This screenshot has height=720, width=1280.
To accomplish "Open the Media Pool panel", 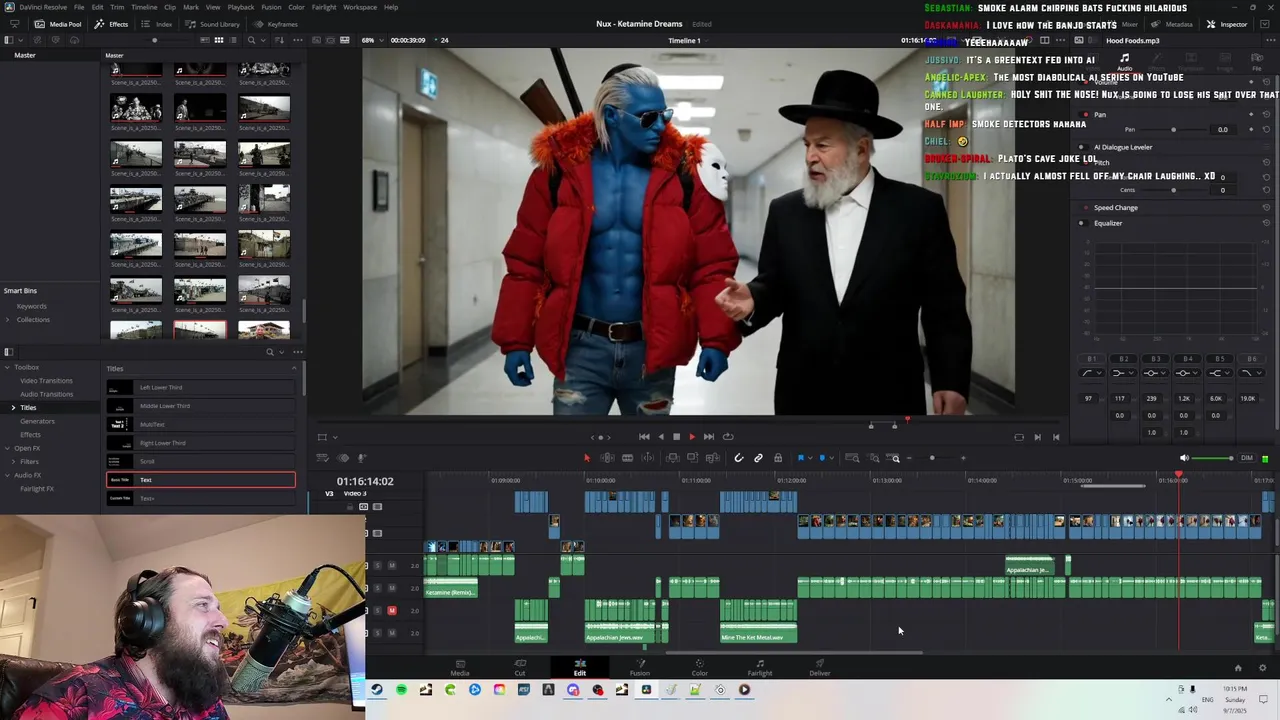I will 58,24.
